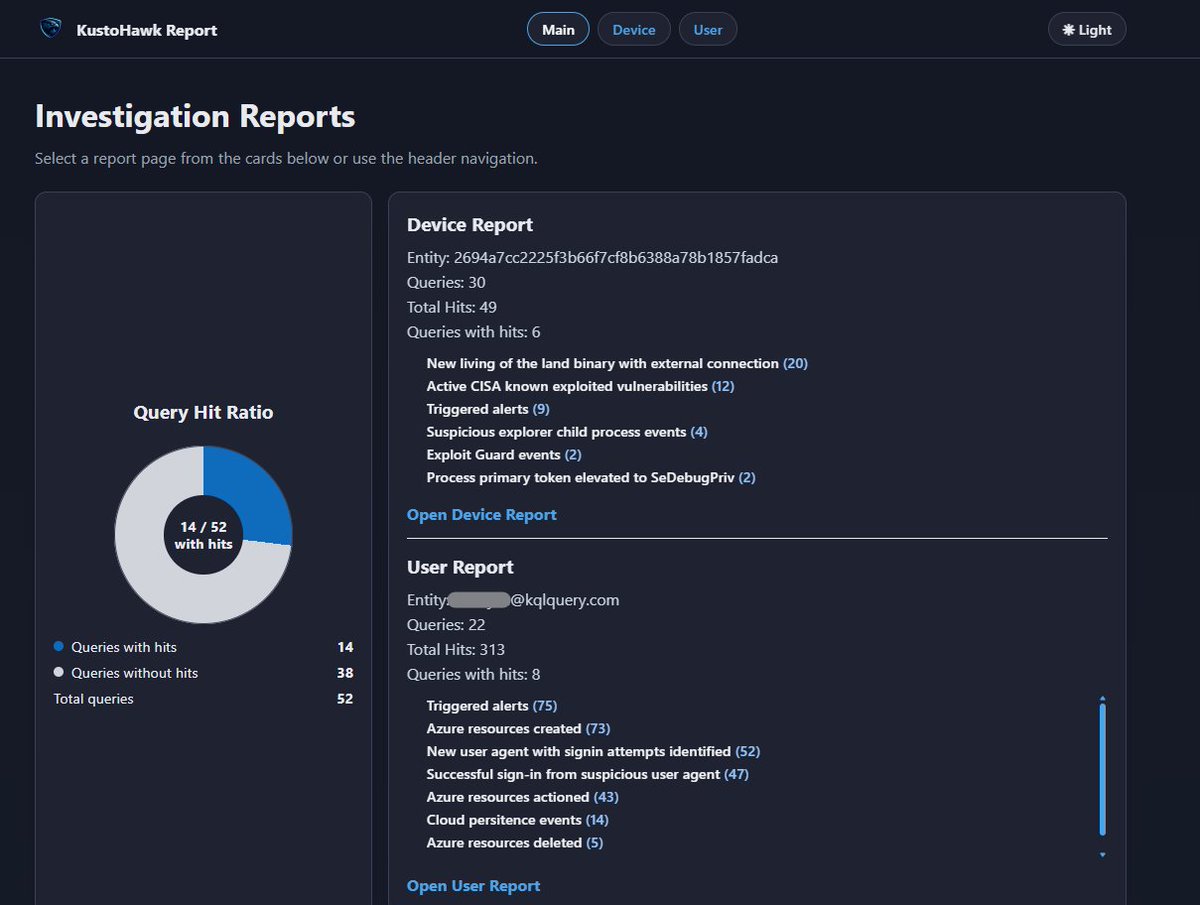Click the scrollbar down arrow in User Report
Screen dimensions: 1200x905
pos(1103,854)
